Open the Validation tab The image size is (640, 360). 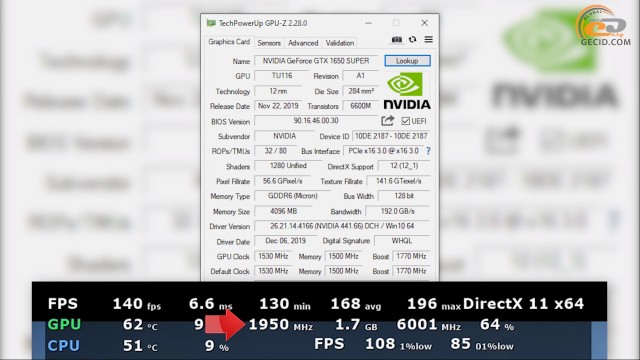(340, 43)
